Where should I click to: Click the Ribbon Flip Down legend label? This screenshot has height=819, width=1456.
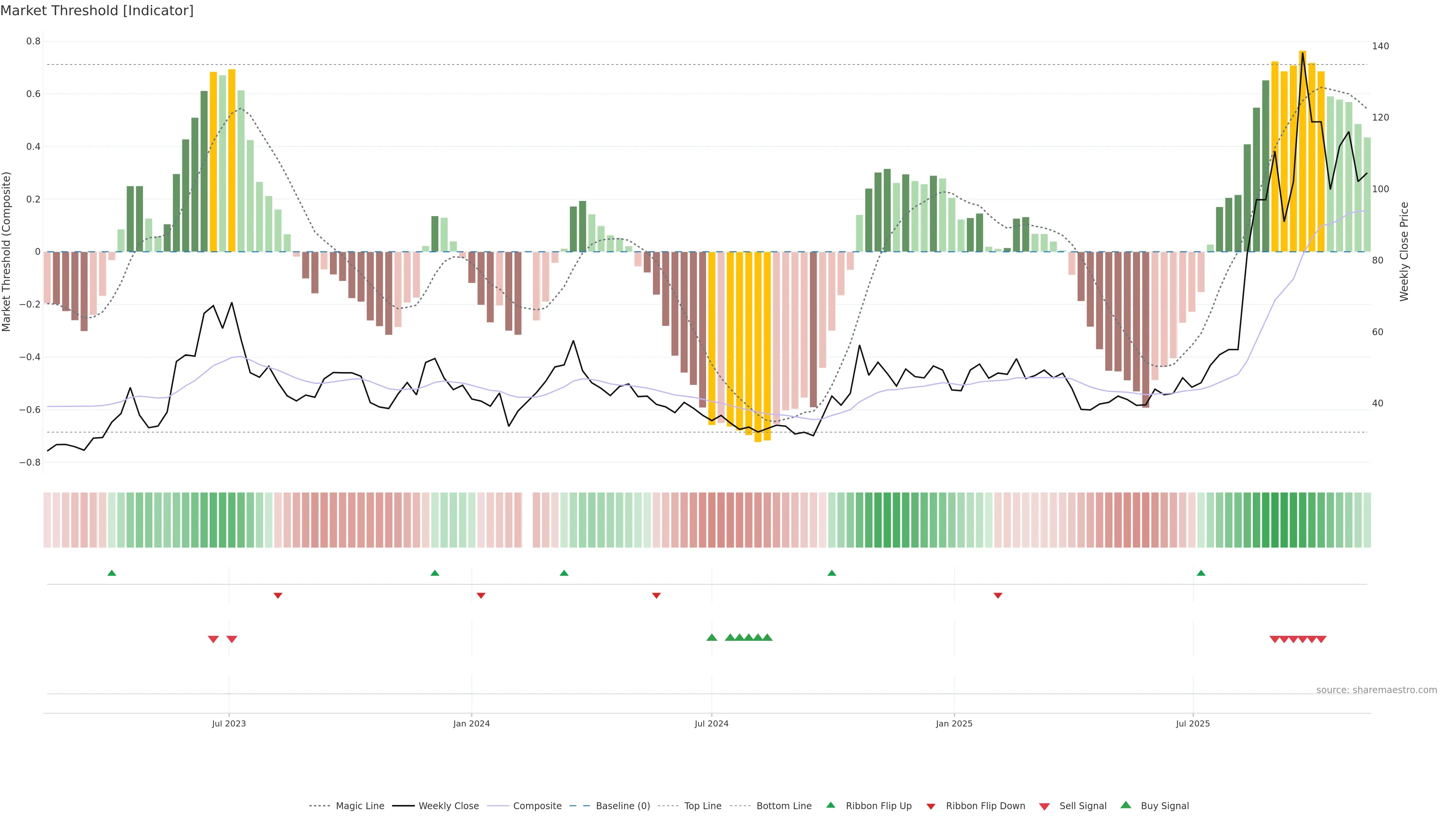click(x=985, y=806)
